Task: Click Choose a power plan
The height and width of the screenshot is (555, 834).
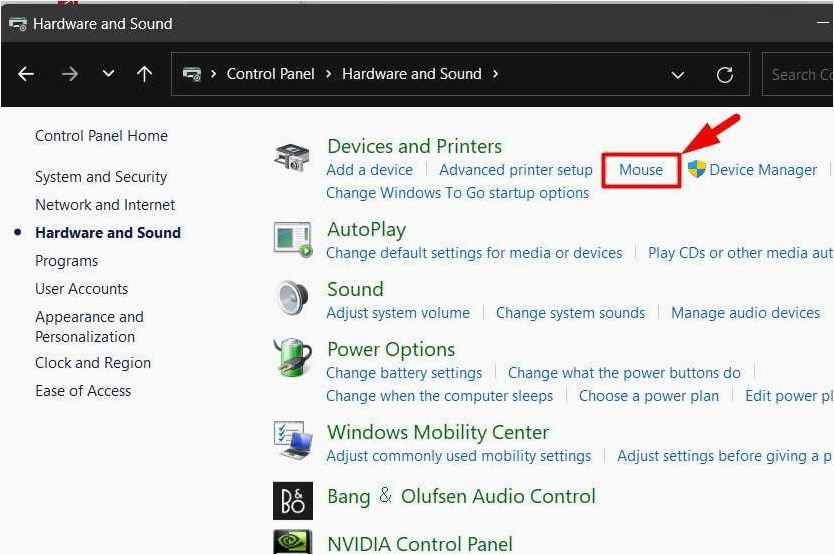Action: tap(649, 396)
